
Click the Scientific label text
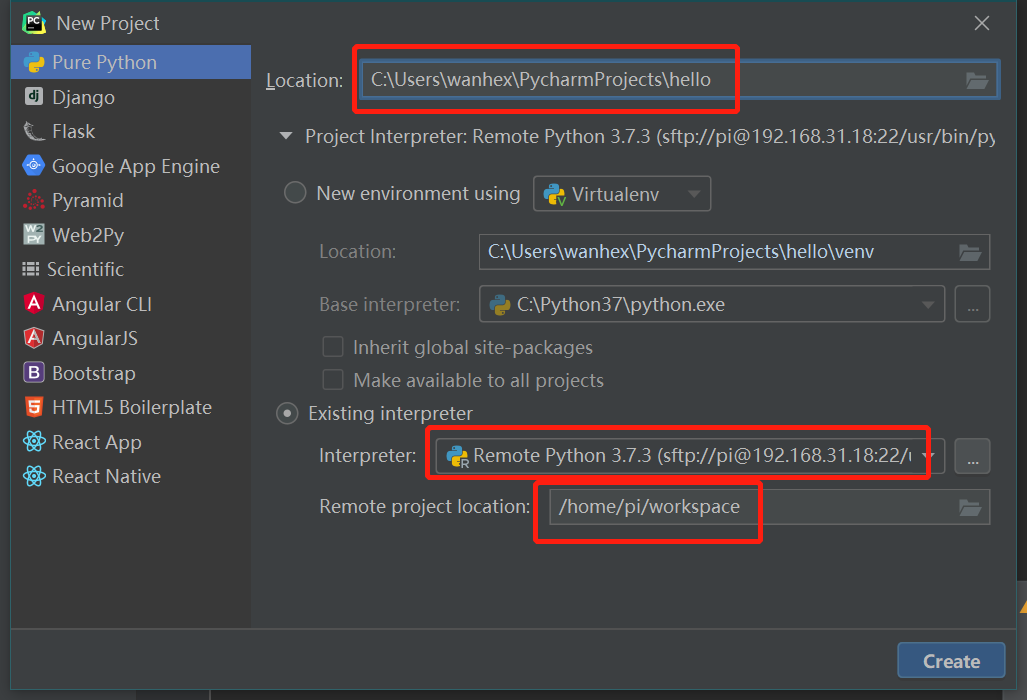[x=85, y=269]
